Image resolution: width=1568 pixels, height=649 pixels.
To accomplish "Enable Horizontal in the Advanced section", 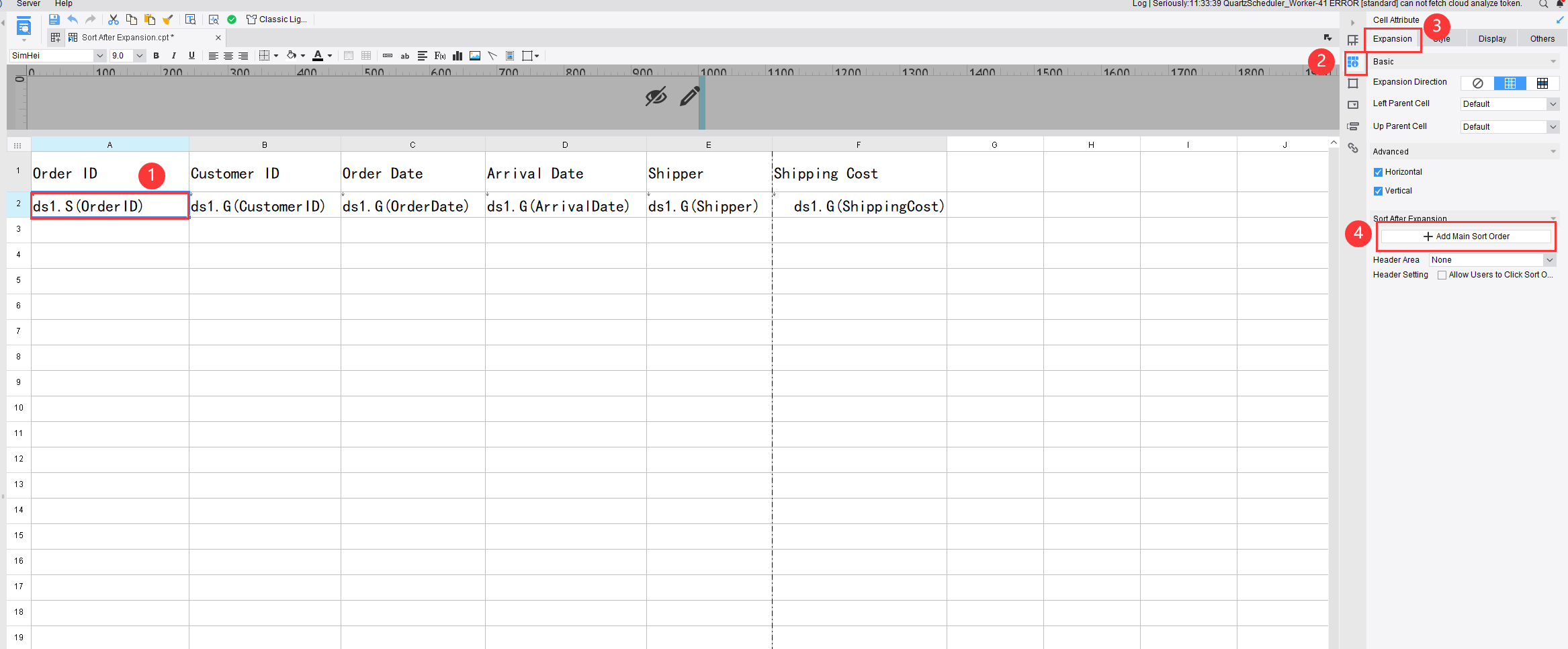I will (1379, 171).
